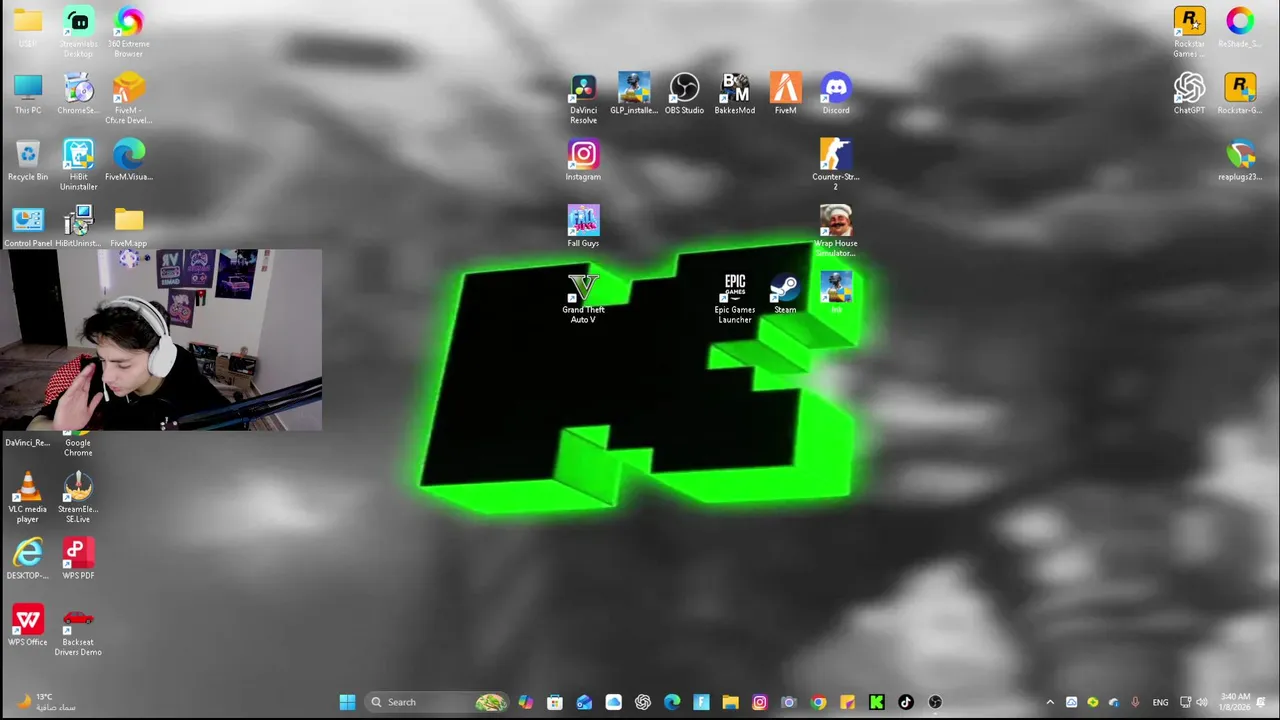Launch GLP_installer desktop icon
Viewport: 1280px width, 720px height.
(634, 94)
